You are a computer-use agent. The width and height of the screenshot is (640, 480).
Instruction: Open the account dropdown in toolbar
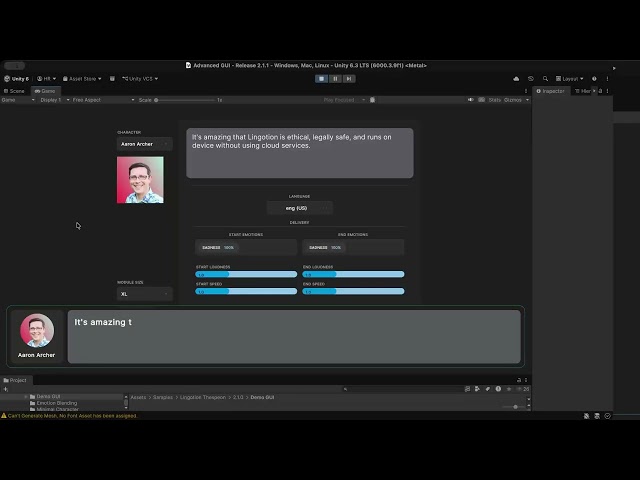tap(46, 79)
